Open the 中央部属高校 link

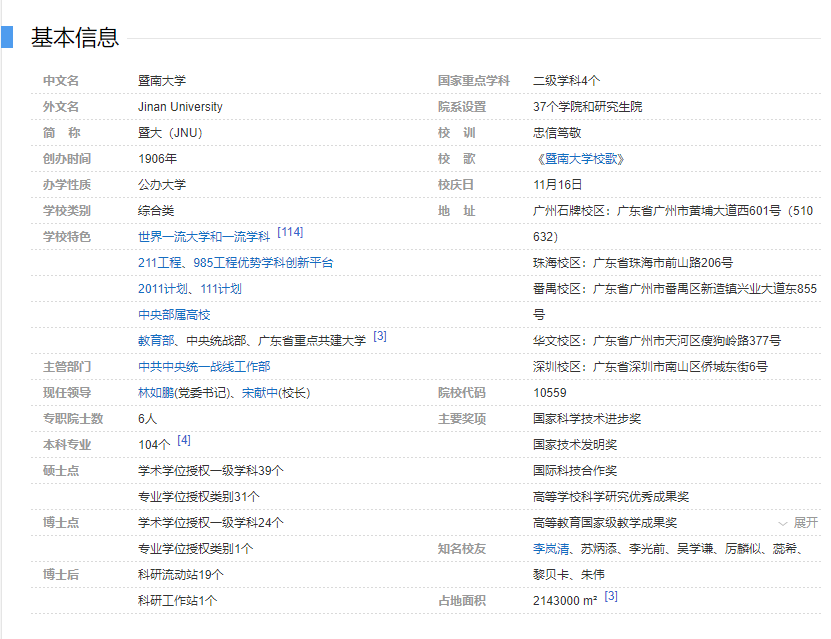pyautogui.click(x=174, y=315)
